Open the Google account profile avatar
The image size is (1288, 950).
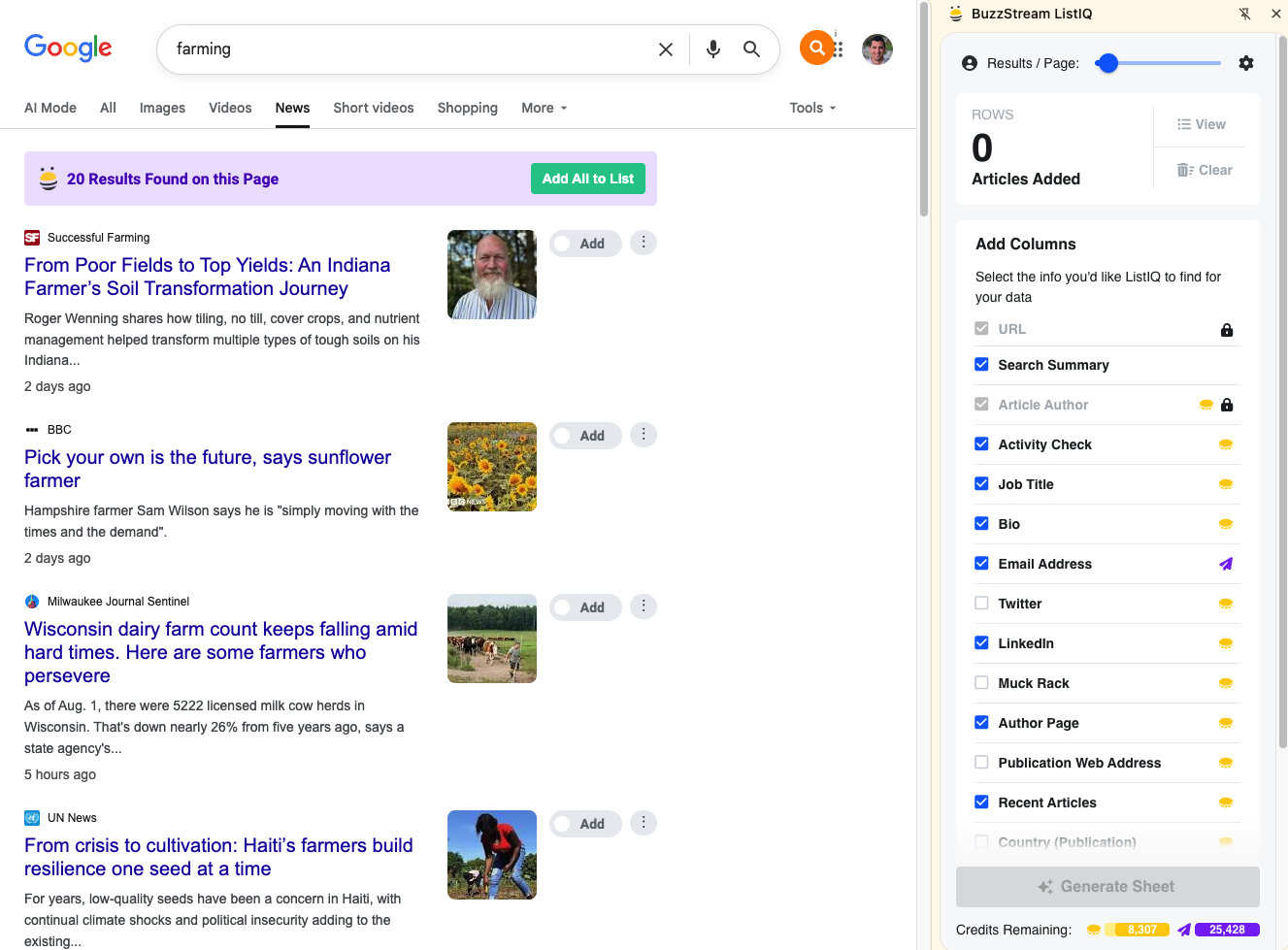click(876, 49)
